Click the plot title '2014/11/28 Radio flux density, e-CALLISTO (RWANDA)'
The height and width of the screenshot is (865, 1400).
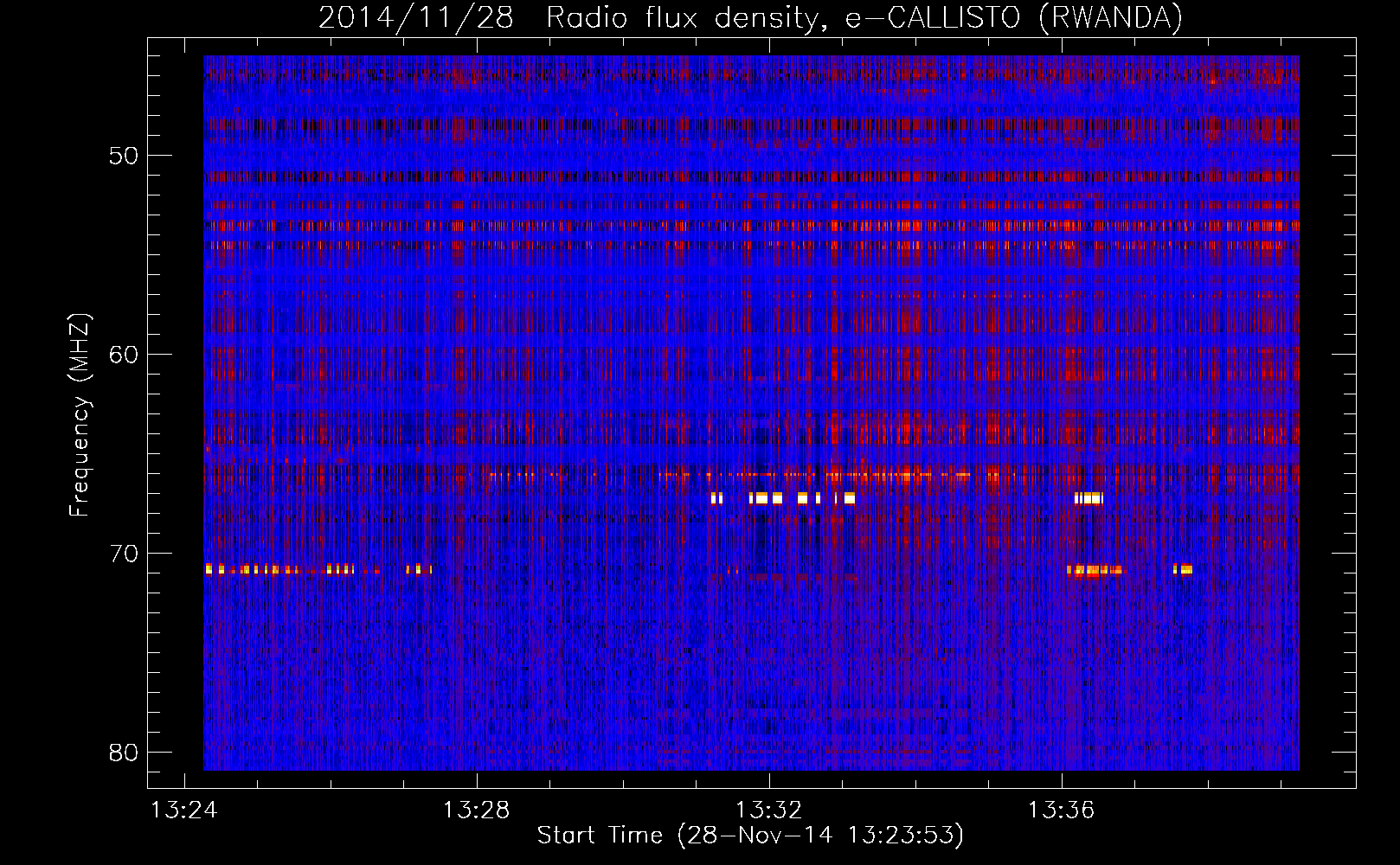[x=750, y=17]
